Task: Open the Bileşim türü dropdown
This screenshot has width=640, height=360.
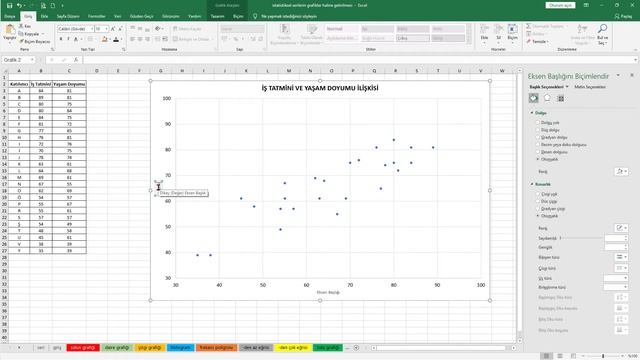Action: tap(621, 257)
